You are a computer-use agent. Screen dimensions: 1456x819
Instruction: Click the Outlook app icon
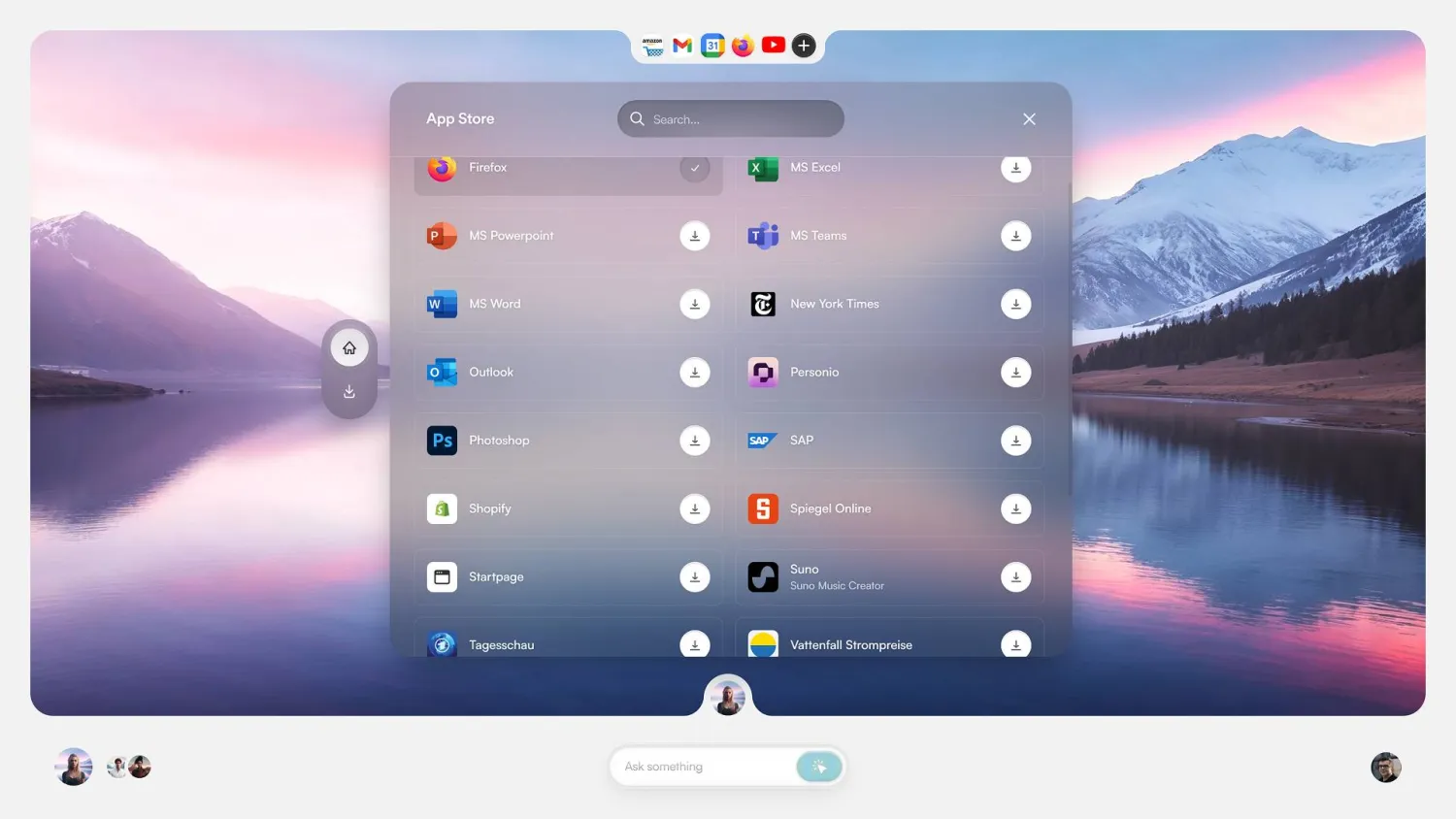pyautogui.click(x=442, y=372)
